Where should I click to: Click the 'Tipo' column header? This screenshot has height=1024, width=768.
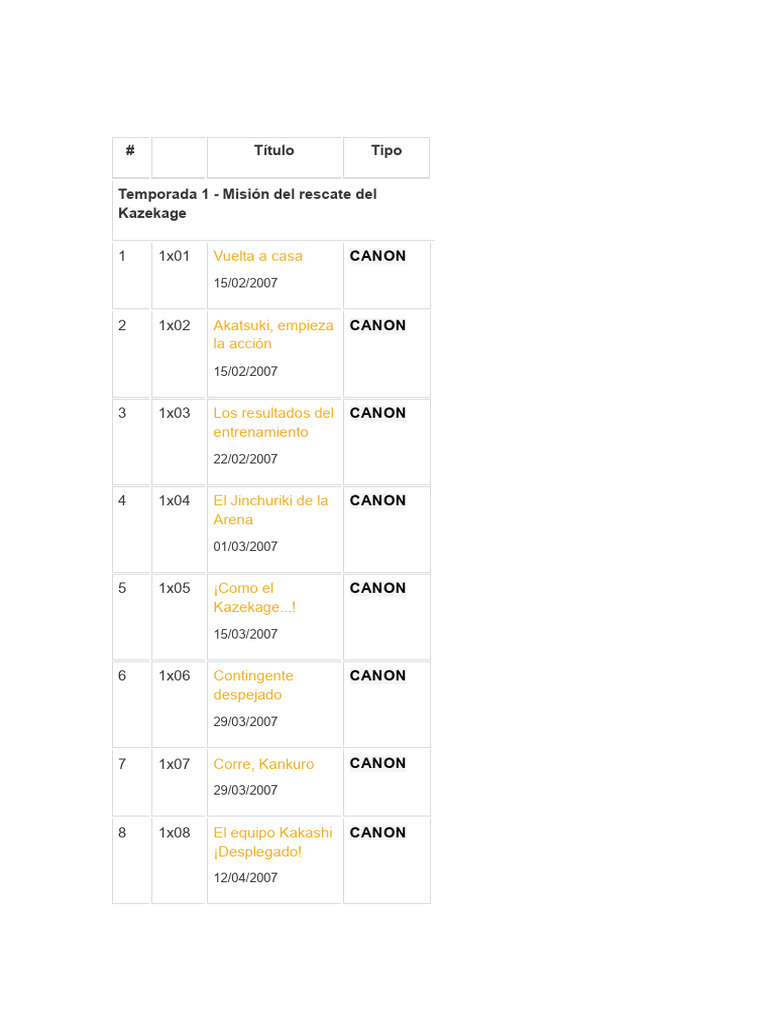(386, 150)
